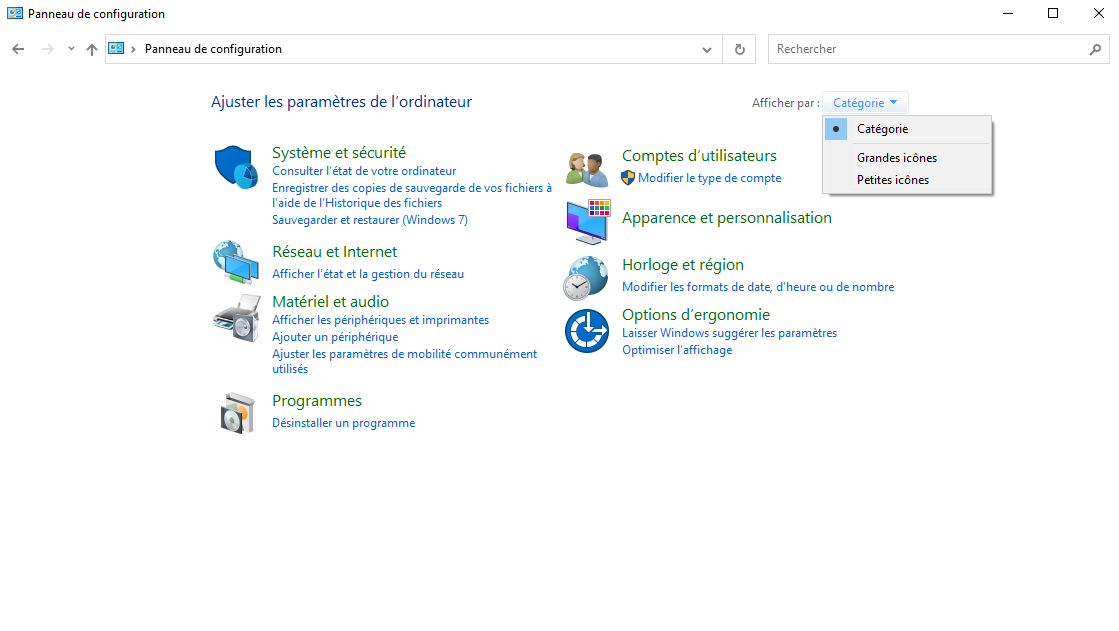The width and height of the screenshot is (1119, 631).
Task: Choose Petites icônes from view menu
Action: click(892, 180)
